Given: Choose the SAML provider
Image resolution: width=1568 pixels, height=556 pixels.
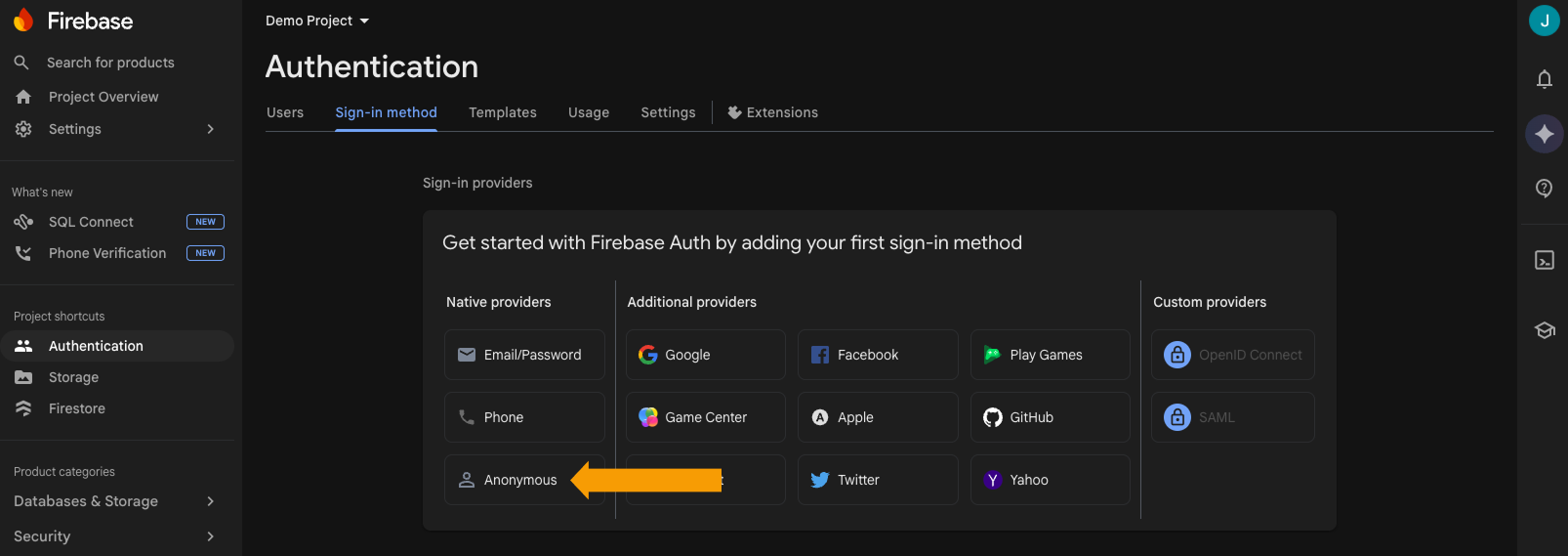Looking at the screenshot, I should 1233,417.
